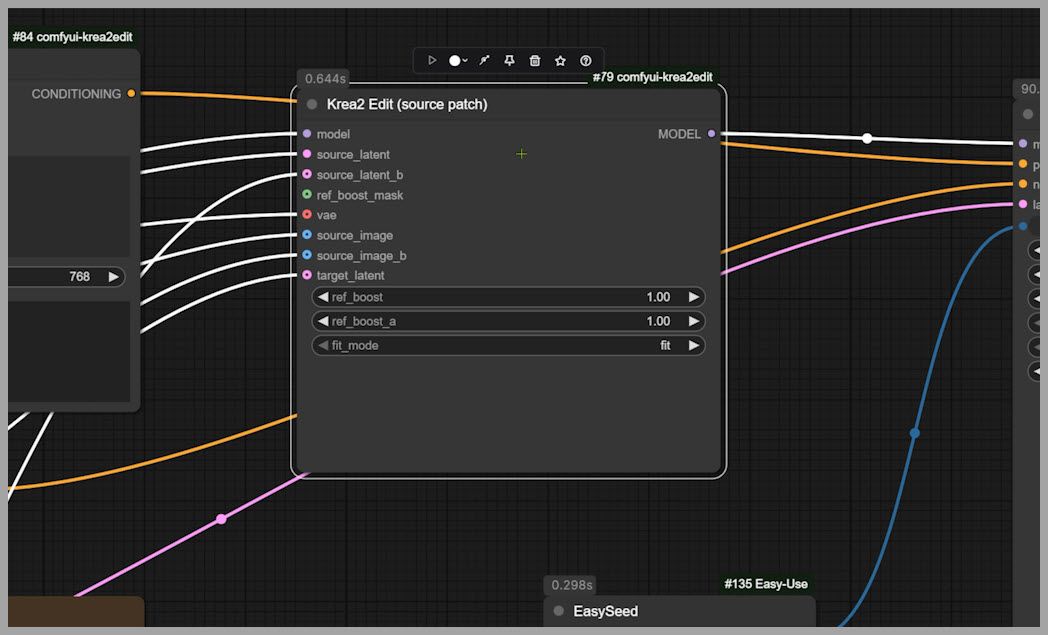Click the midpoint dot on pink link
Image resolution: width=1048 pixels, height=635 pixels.
221,519
